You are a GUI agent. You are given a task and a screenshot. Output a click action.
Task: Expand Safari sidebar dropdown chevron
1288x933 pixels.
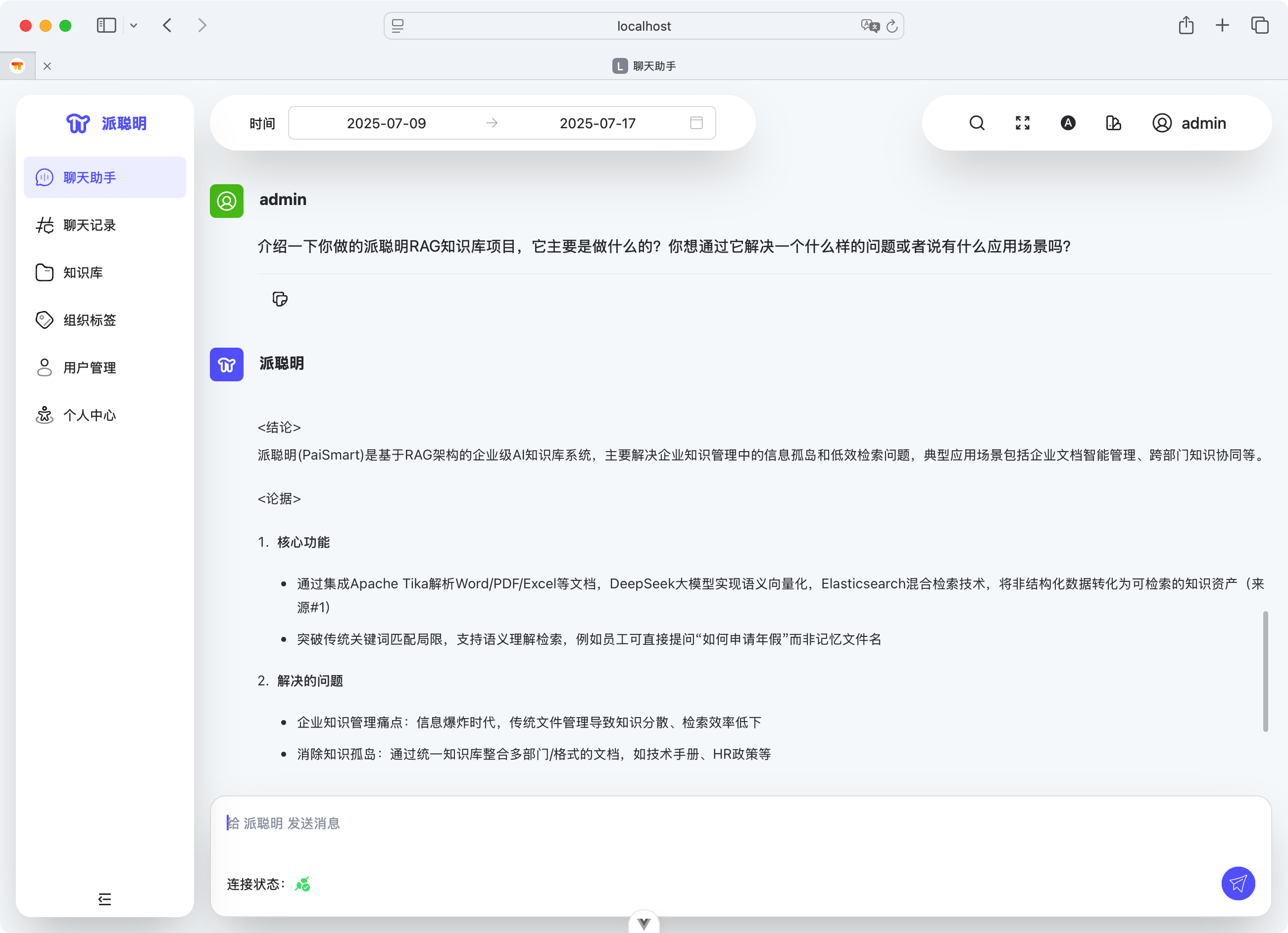[134, 26]
